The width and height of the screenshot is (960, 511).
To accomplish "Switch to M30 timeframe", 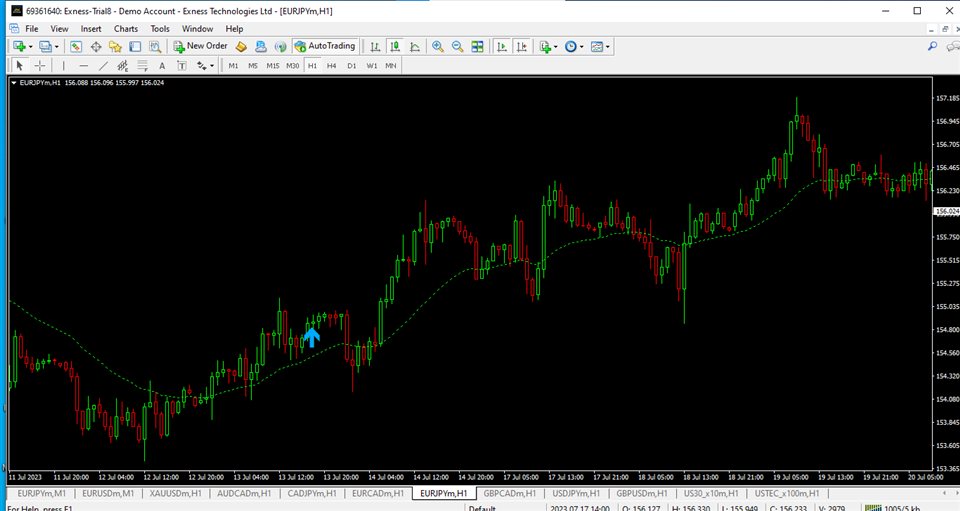I will click(293, 65).
